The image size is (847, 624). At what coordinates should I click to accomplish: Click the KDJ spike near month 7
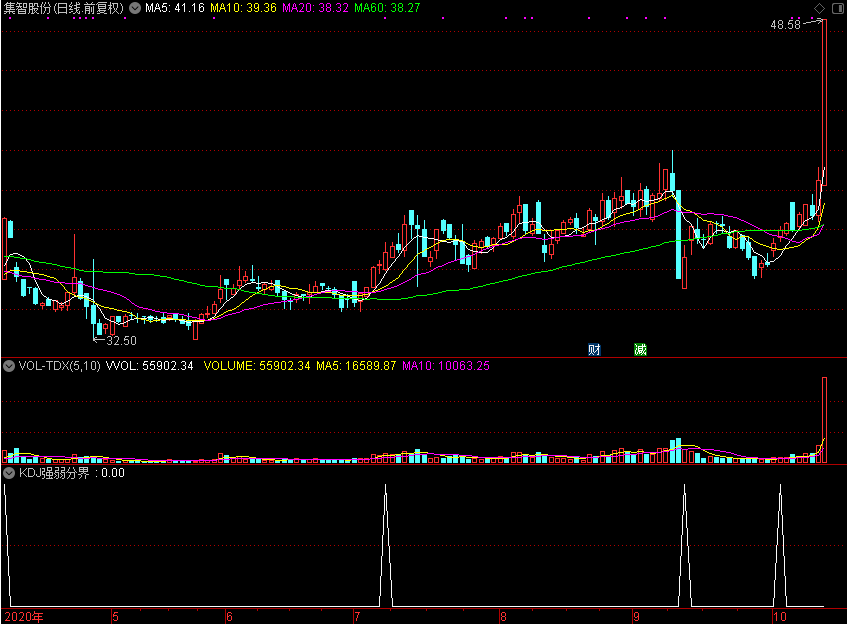pos(386,546)
